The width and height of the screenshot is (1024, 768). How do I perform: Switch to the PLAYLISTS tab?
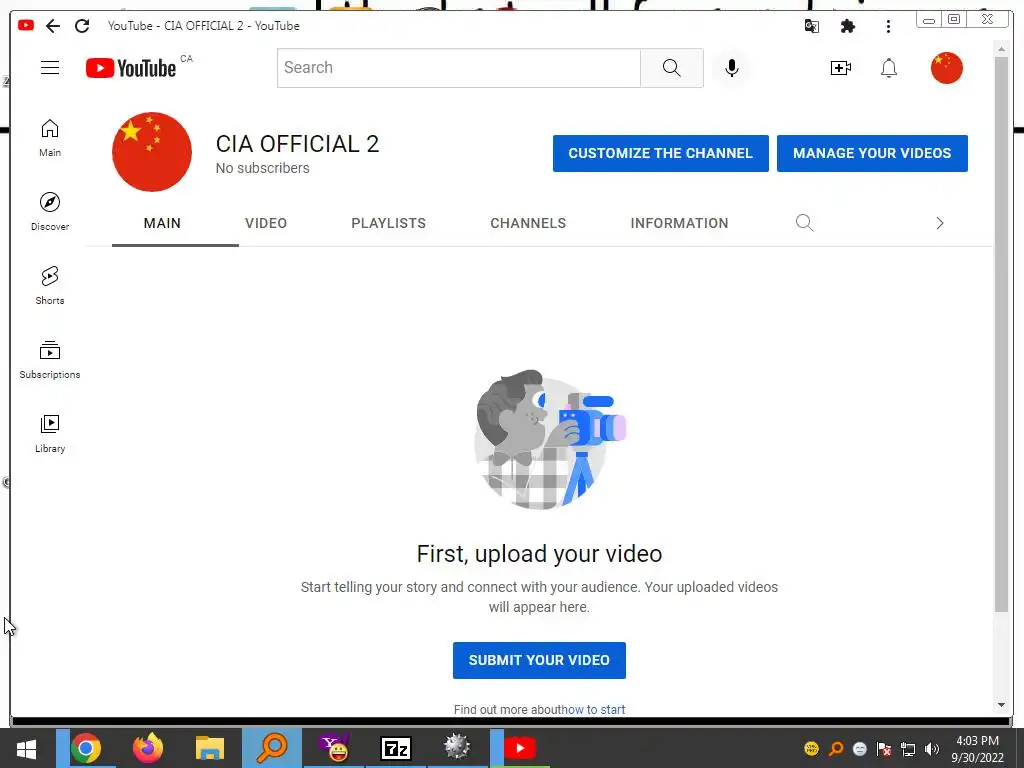[389, 223]
